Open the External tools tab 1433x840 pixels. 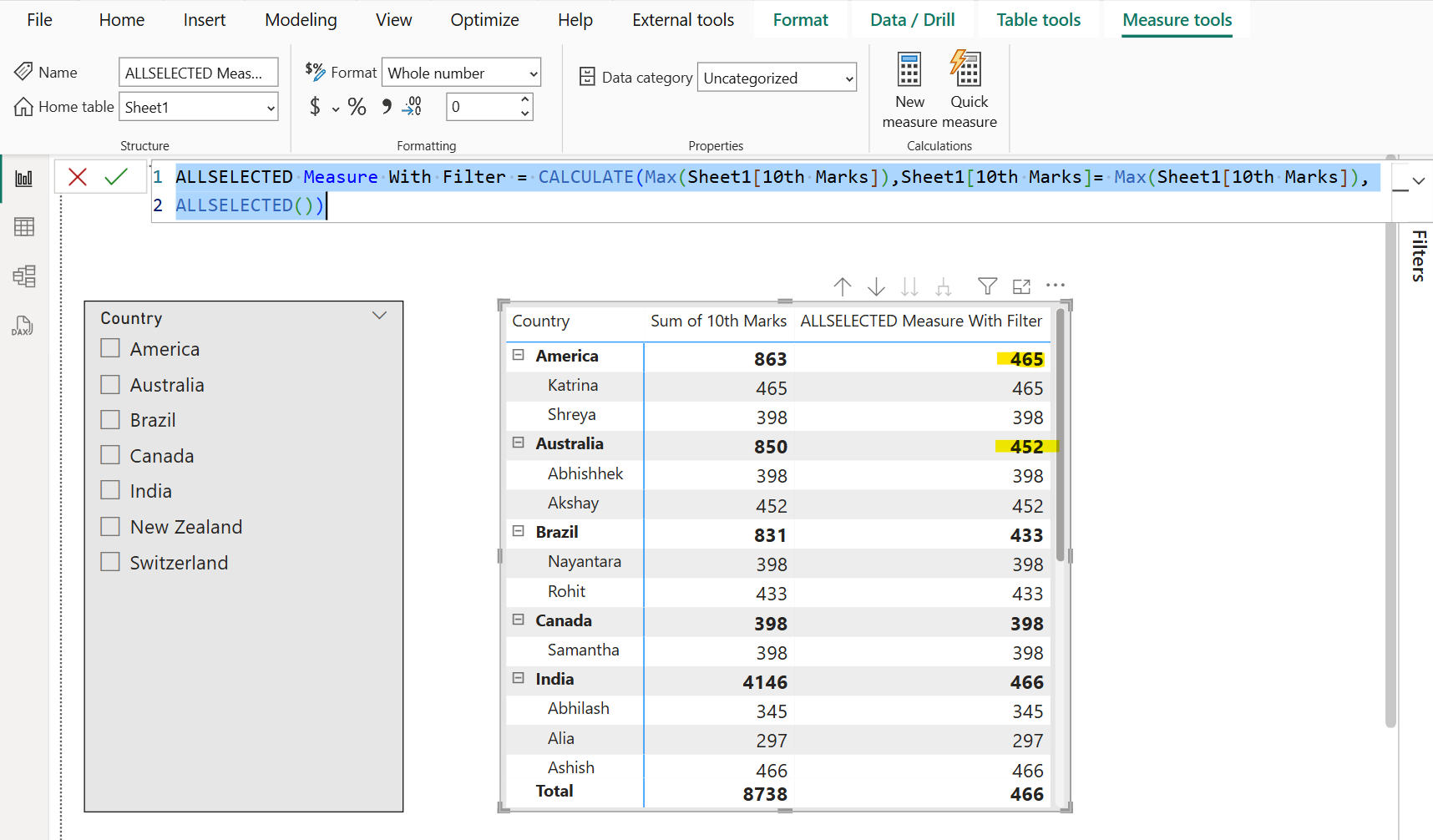tap(682, 19)
